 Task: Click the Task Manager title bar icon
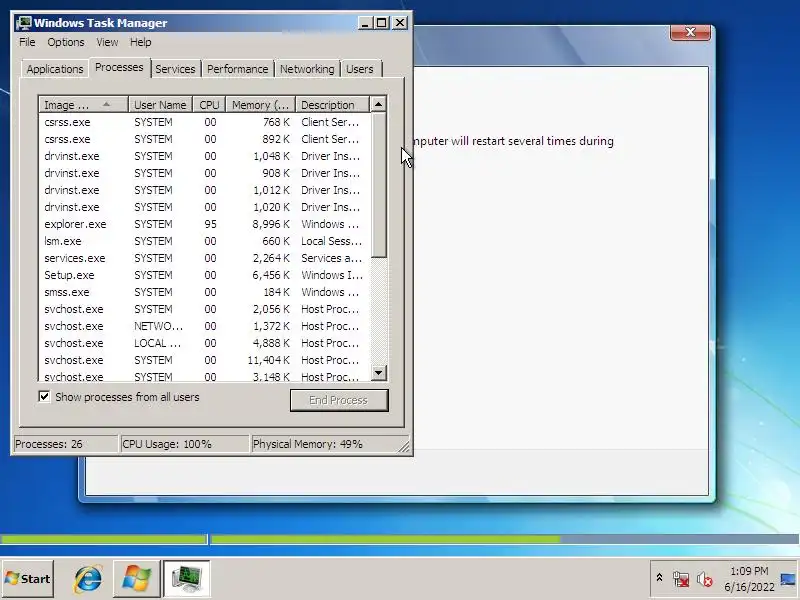23,23
